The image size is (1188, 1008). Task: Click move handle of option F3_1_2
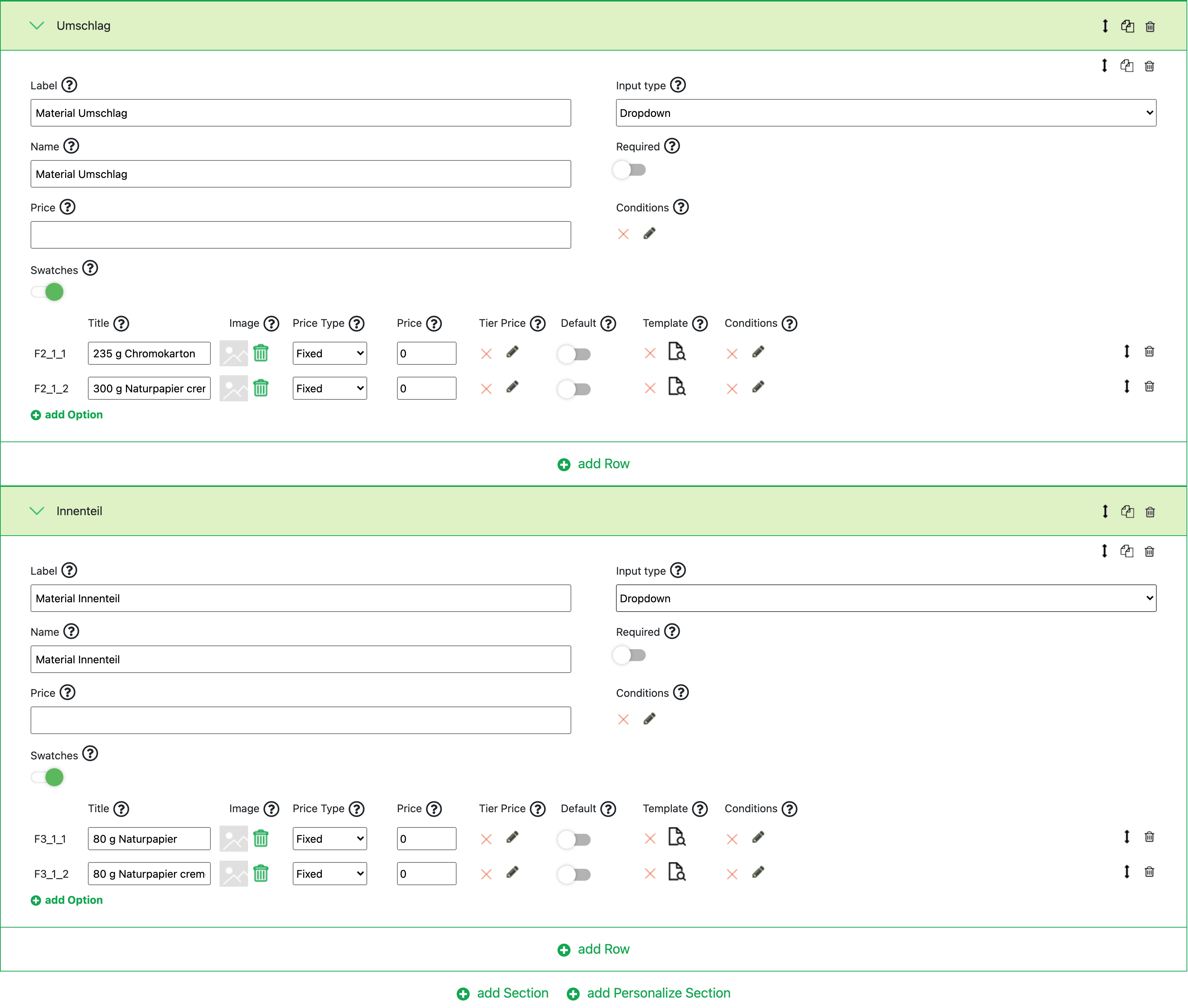[1126, 872]
